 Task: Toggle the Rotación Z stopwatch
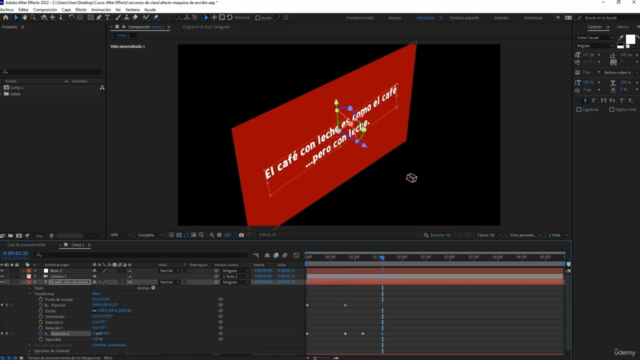point(41,333)
